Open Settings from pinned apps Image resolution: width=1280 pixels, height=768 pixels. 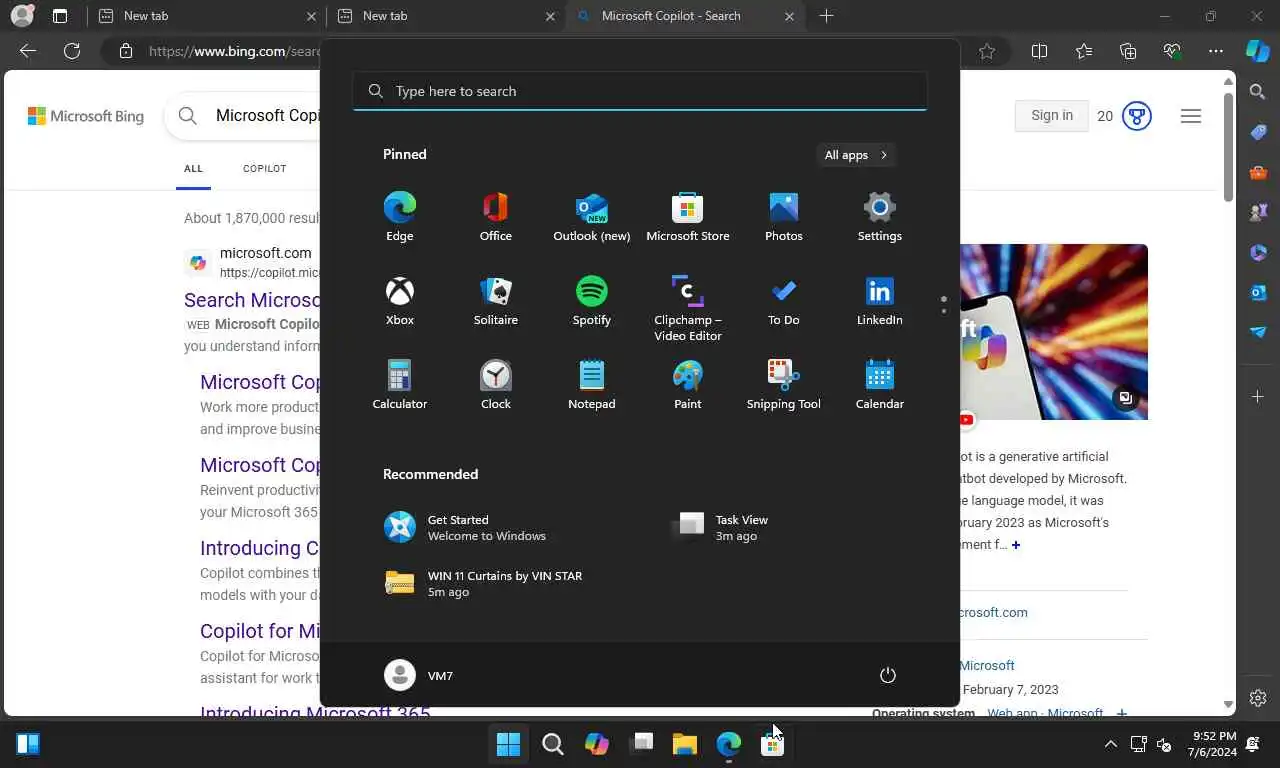tap(879, 217)
